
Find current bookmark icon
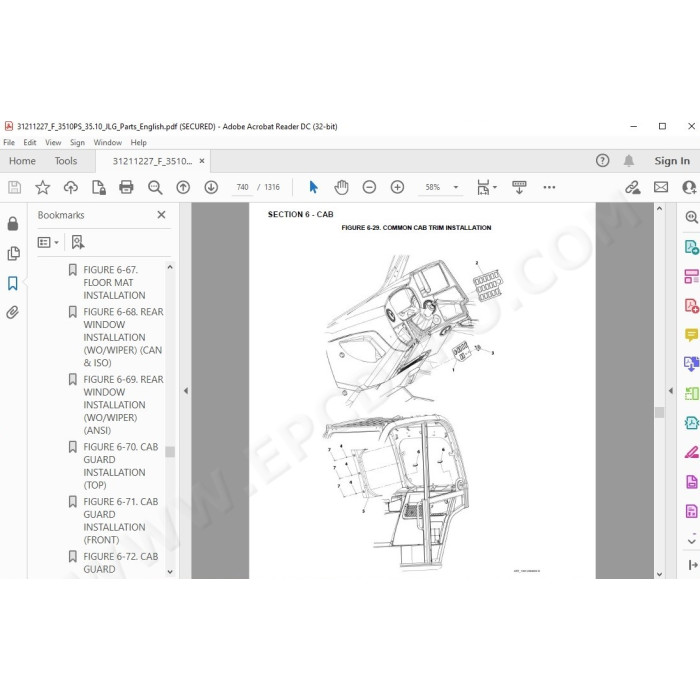click(78, 242)
